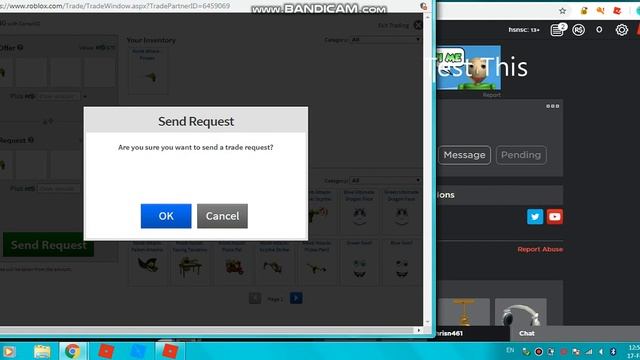Open the Chat bar on Roblox page

pyautogui.click(x=575, y=333)
